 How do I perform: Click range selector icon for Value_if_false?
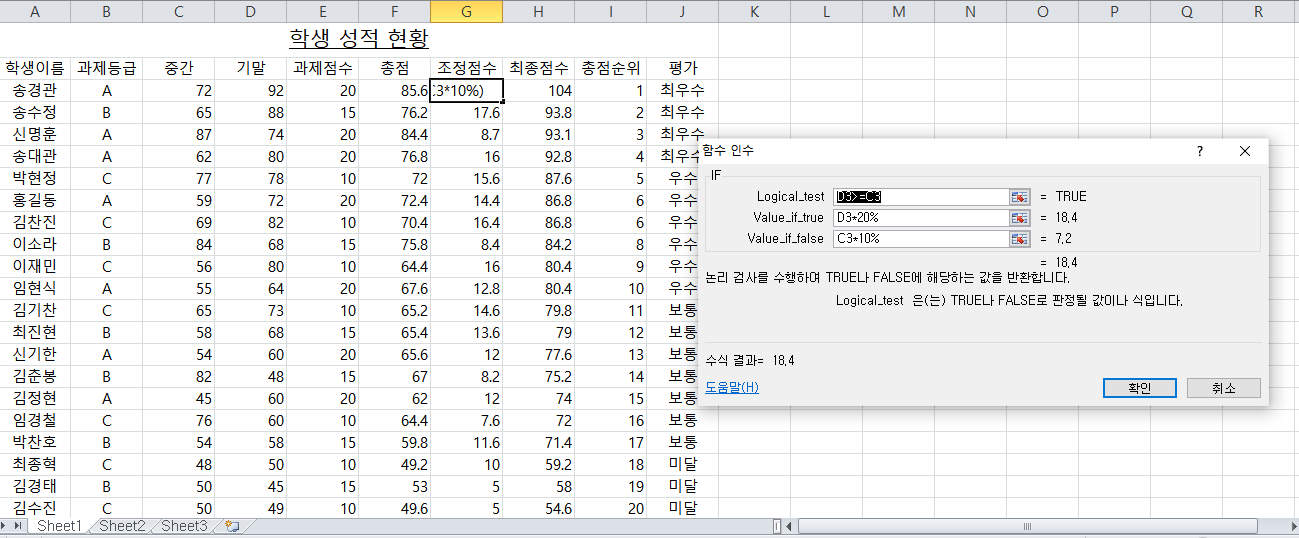coord(1019,239)
